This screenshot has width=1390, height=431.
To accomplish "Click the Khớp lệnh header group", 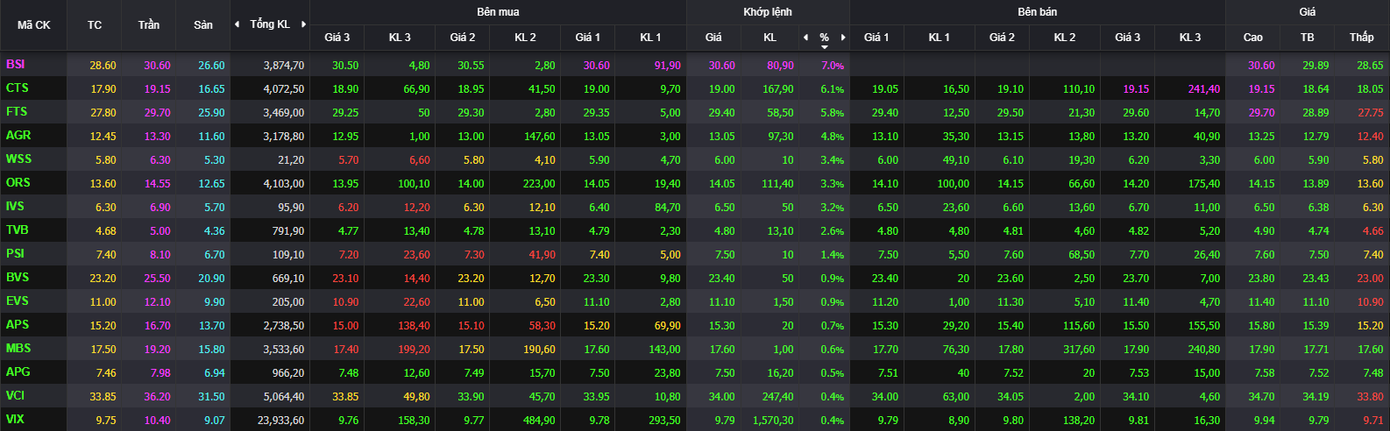I will pyautogui.click(x=767, y=12).
